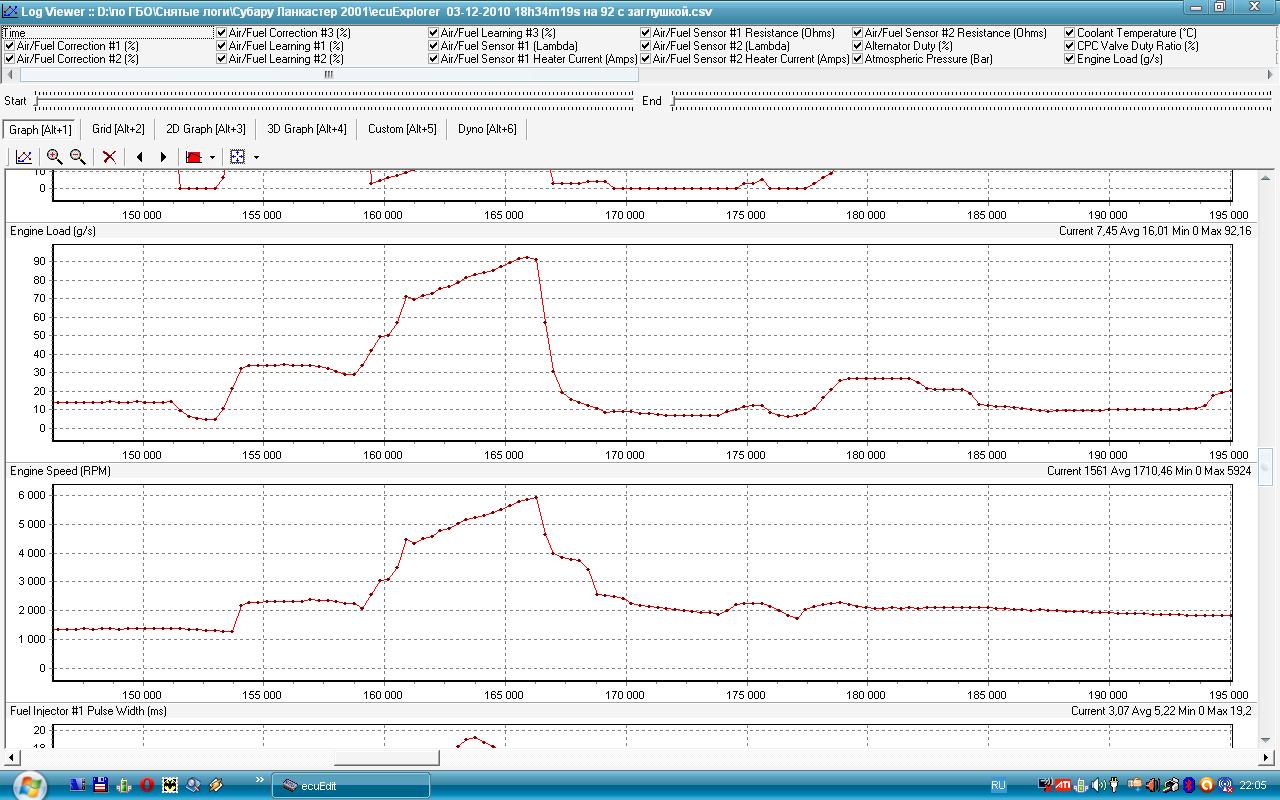1280x800 pixels.
Task: Click the dotted selection grid icon
Action: click(237, 157)
